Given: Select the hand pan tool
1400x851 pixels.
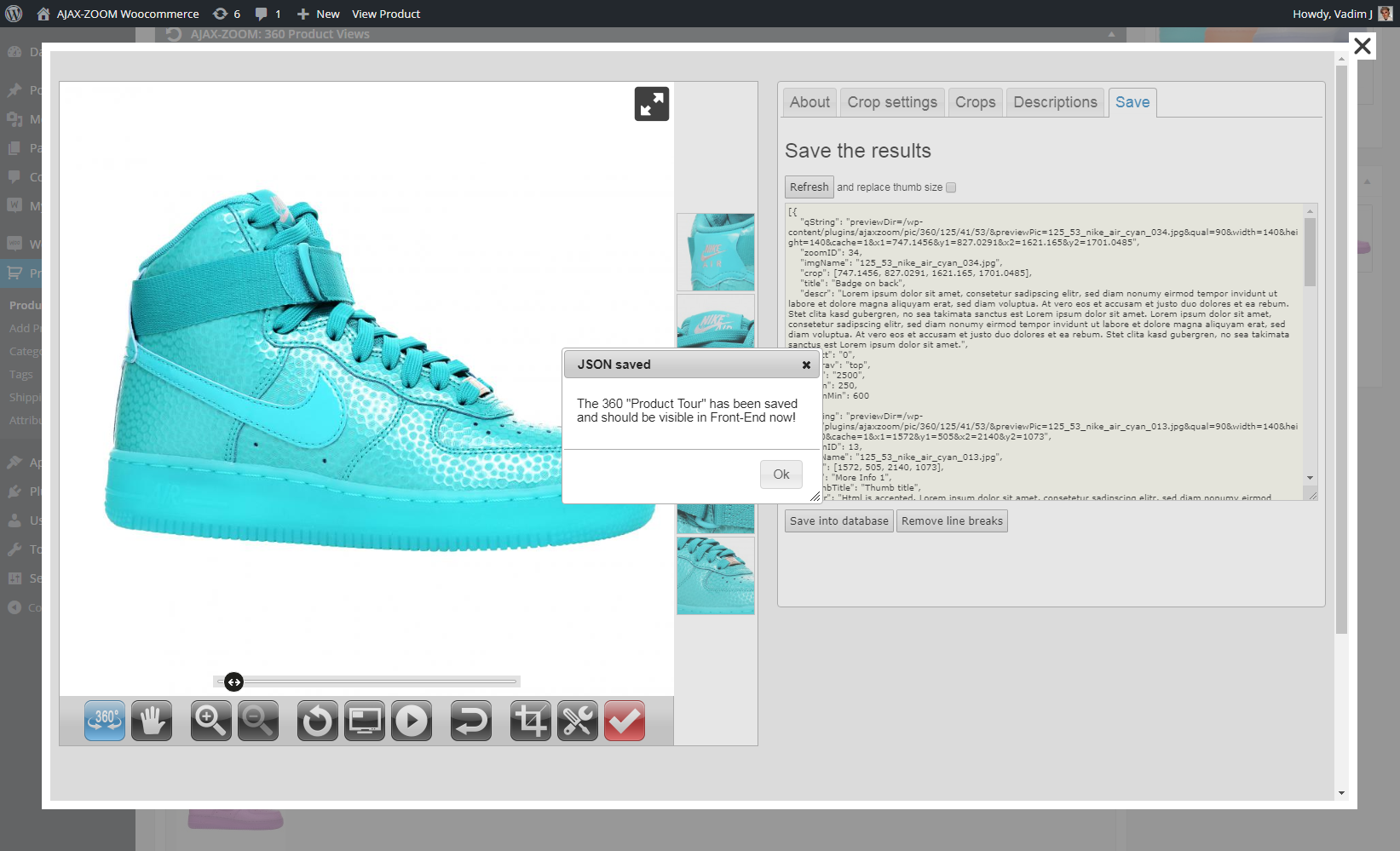Looking at the screenshot, I should point(152,721).
